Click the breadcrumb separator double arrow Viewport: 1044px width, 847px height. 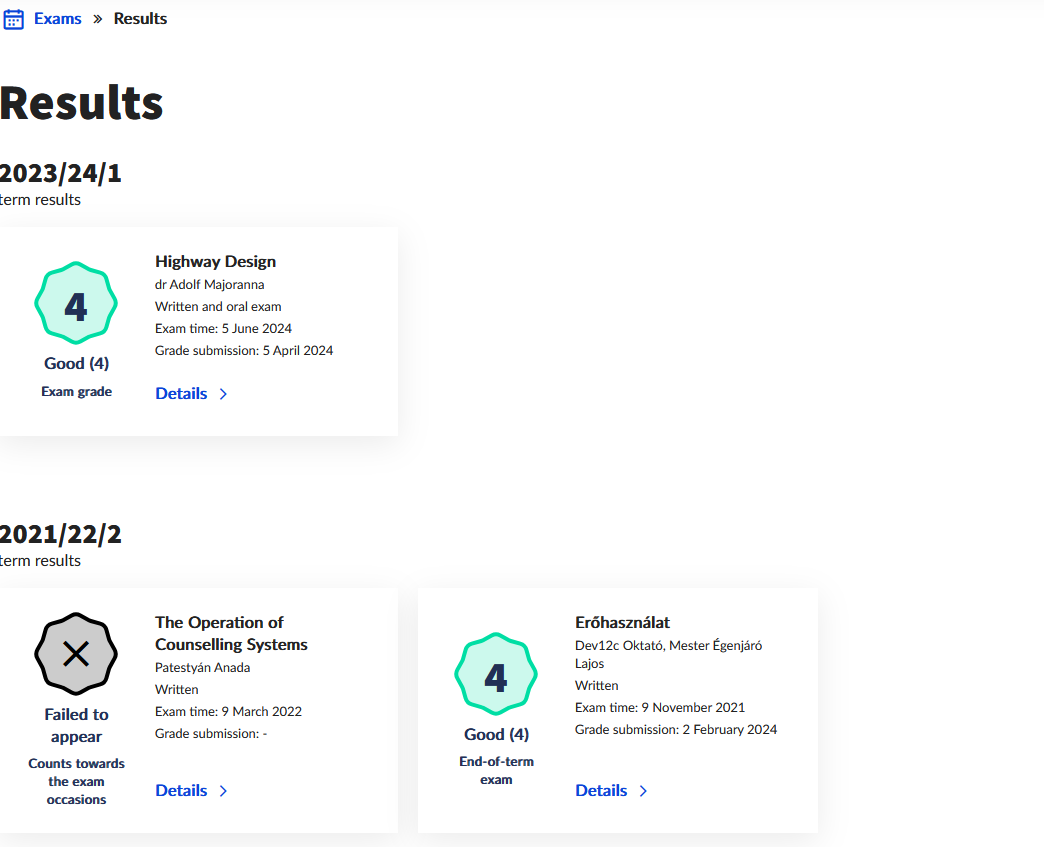tap(98, 19)
